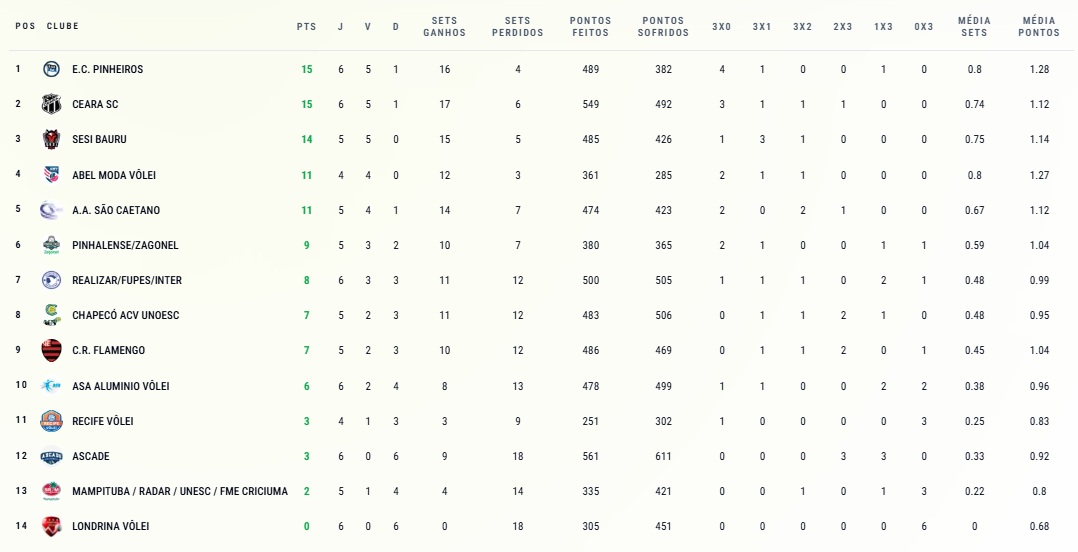Click the Londrina Vôlei logo
This screenshot has width=1078, height=552.
pos(51,526)
